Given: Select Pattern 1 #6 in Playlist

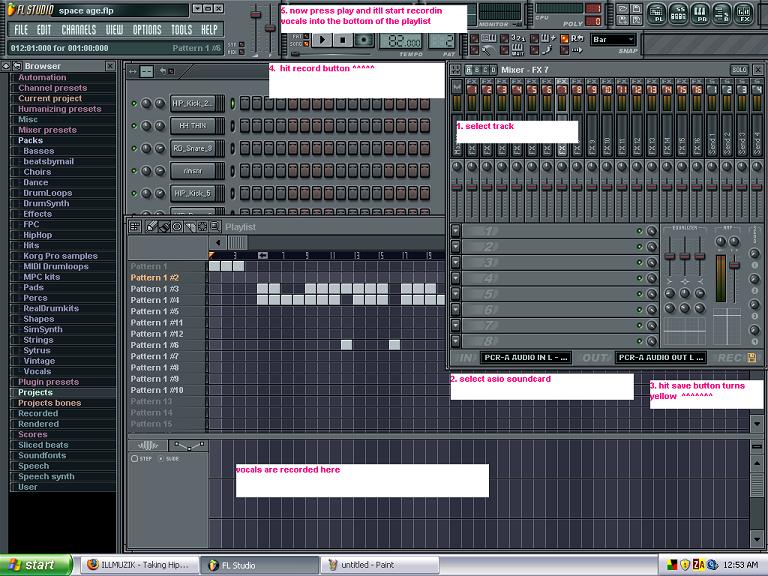Looking at the screenshot, I should coord(154,345).
